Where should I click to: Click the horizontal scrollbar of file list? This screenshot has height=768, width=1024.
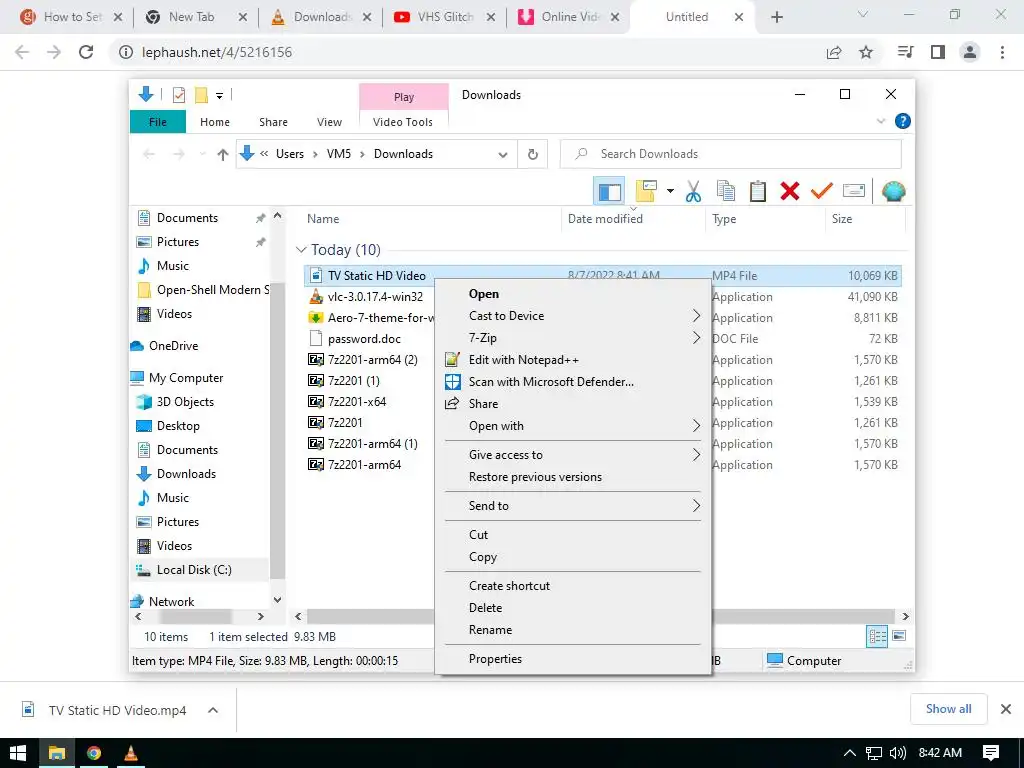[x=601, y=616]
